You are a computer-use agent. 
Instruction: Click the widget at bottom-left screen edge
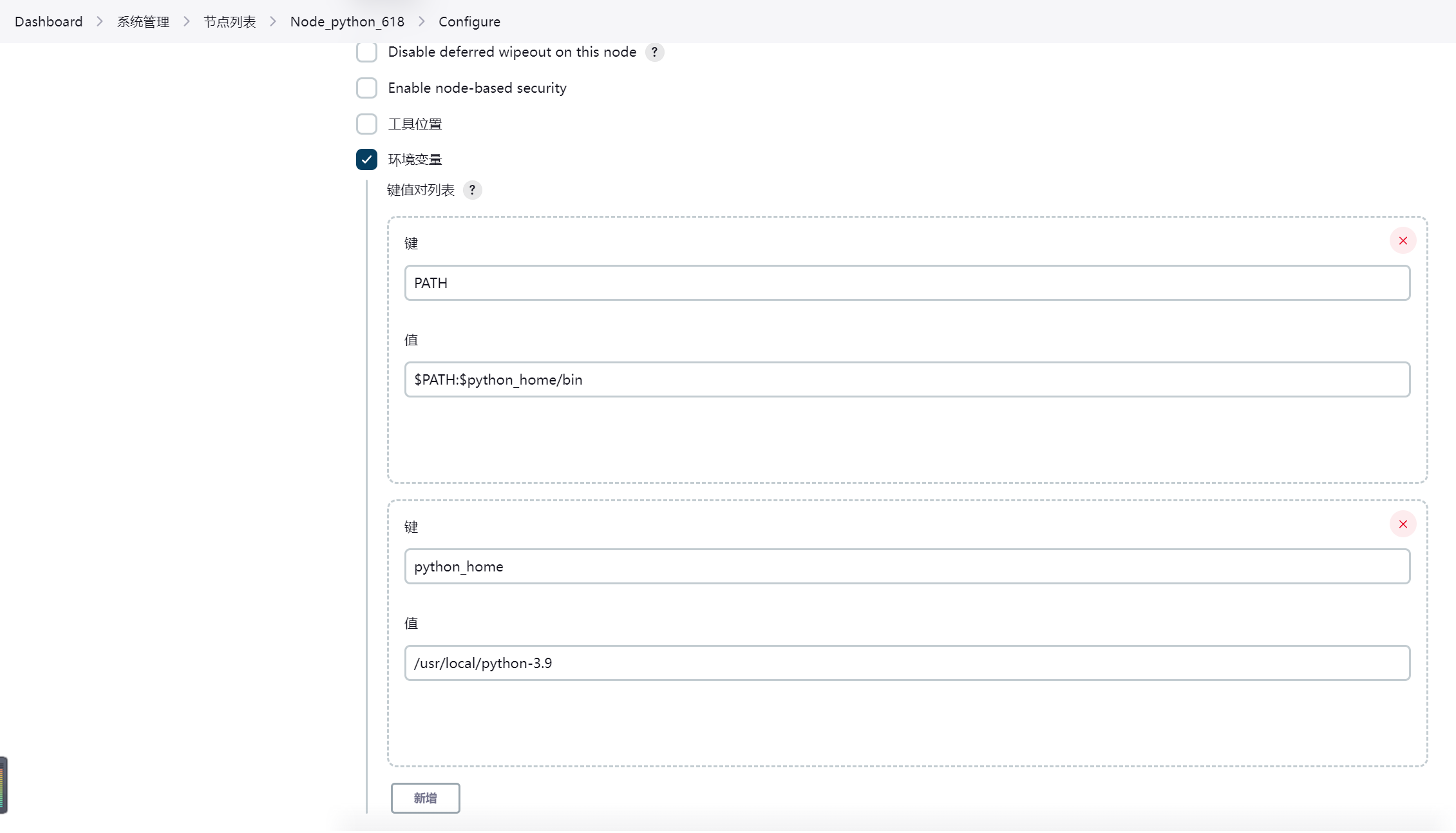(3, 785)
